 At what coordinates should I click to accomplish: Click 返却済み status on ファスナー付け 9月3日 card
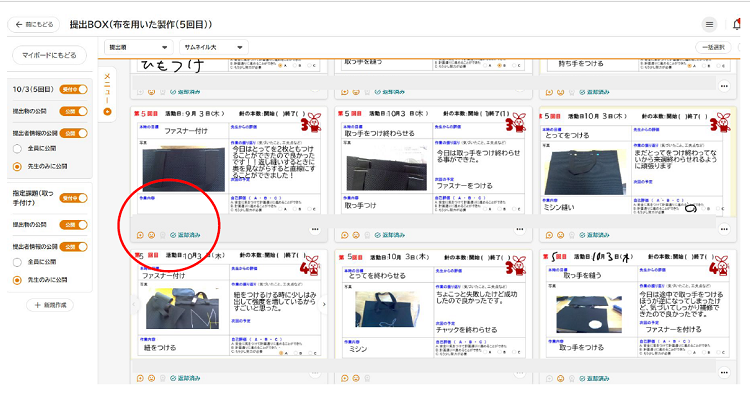(186, 235)
